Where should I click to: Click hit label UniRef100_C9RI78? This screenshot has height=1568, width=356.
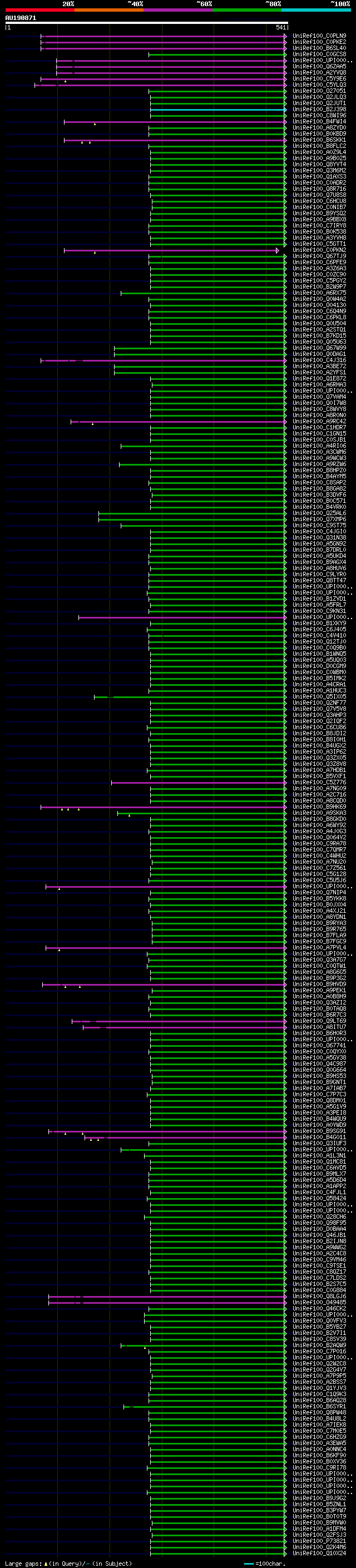pyautogui.click(x=319, y=1467)
